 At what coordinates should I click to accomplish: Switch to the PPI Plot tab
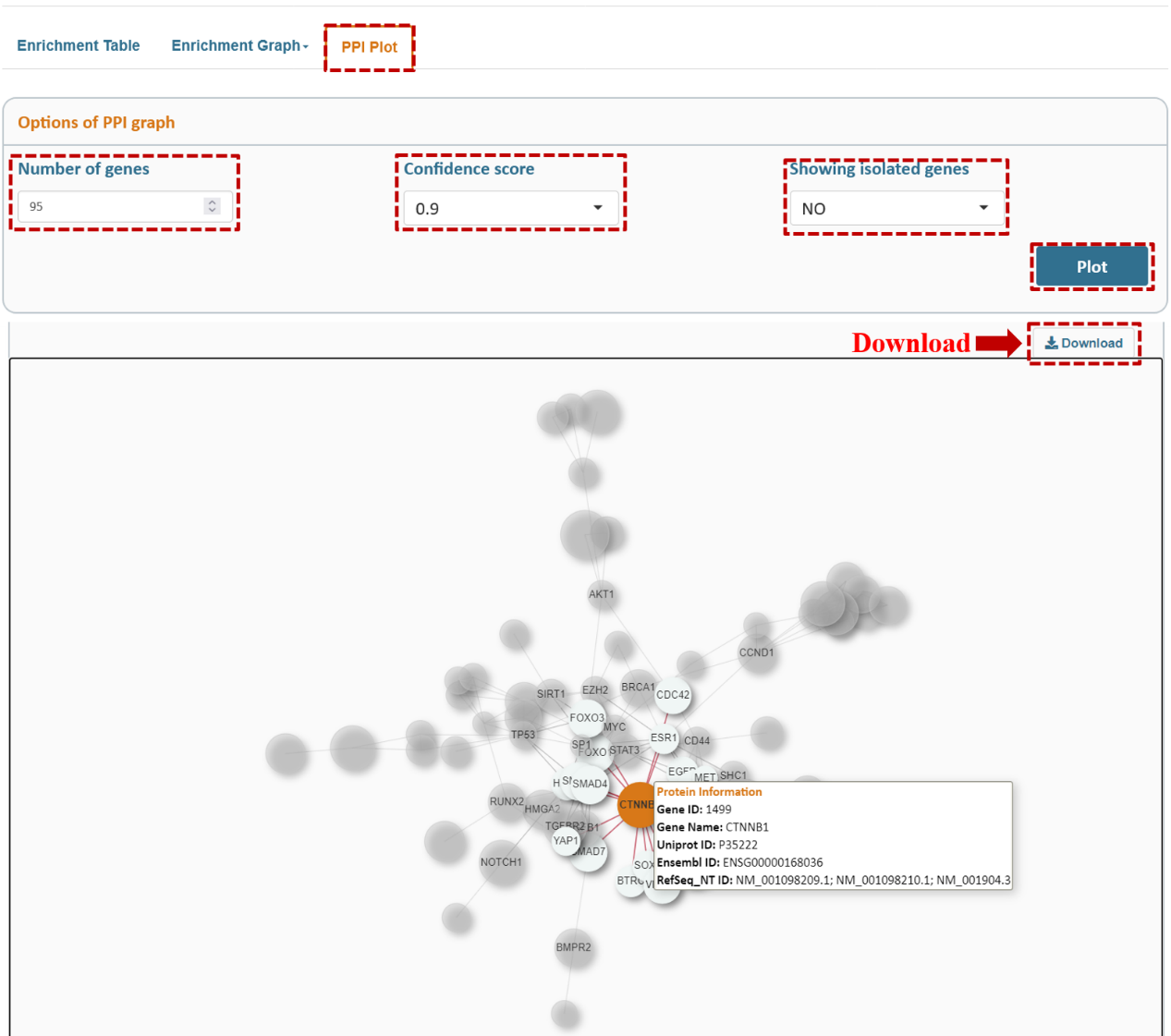tap(369, 47)
